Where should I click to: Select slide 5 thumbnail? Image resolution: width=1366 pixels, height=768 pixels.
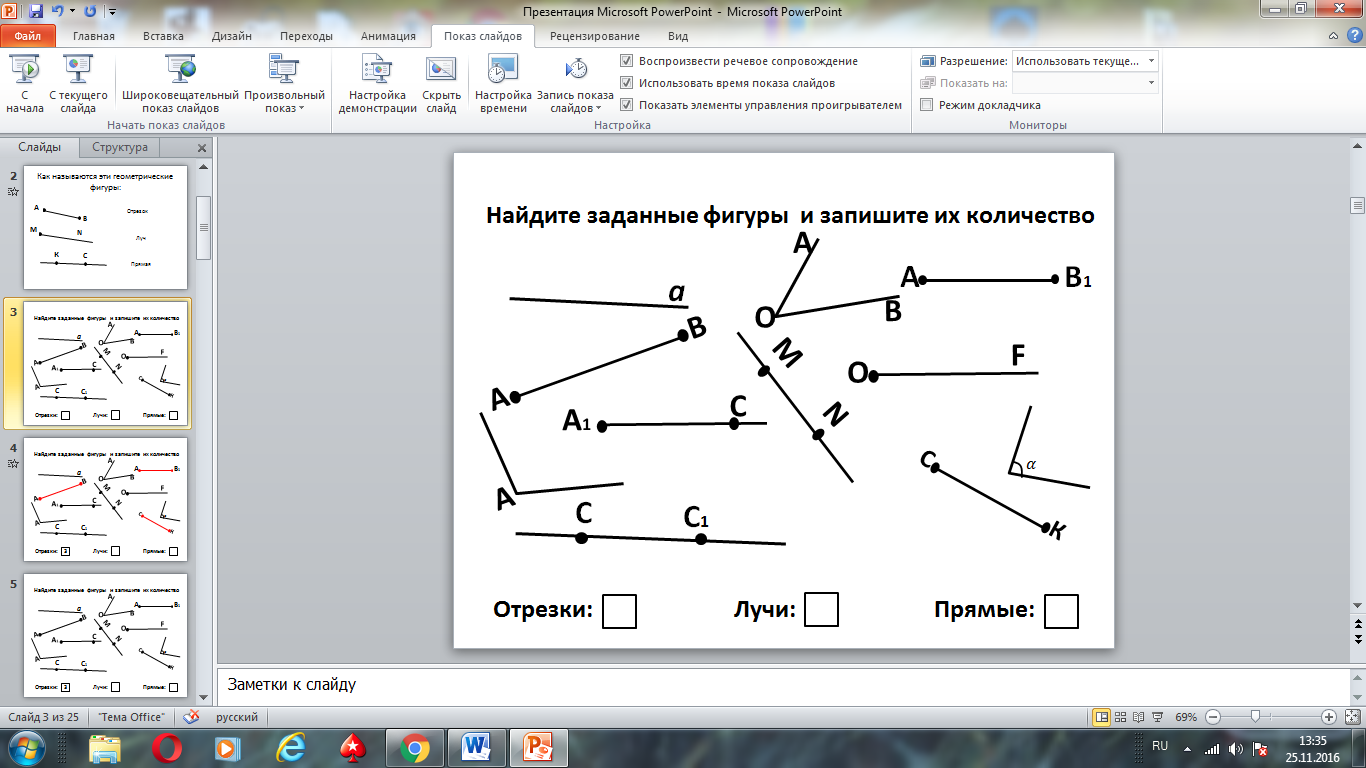pos(105,635)
